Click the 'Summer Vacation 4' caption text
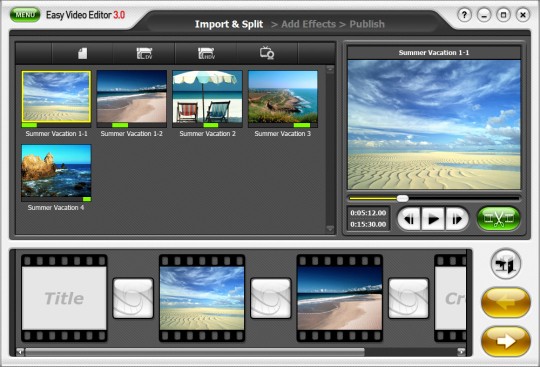This screenshot has height=367, width=540. pos(56,208)
